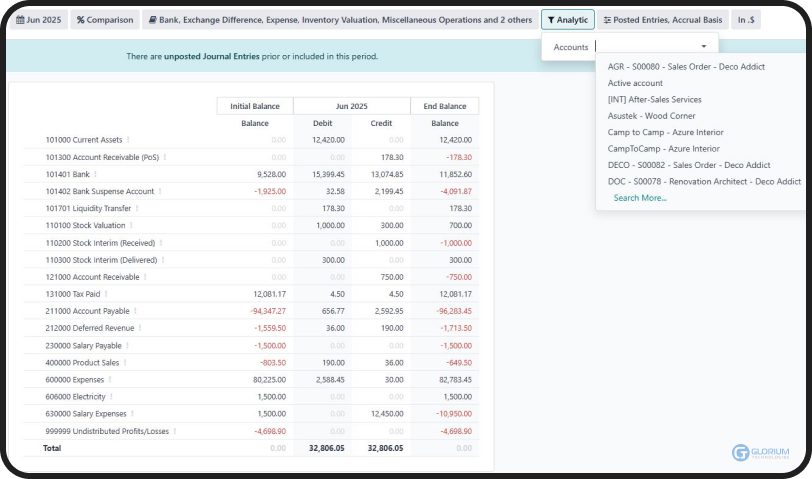The width and height of the screenshot is (812, 479).
Task: Click the unposted Journal Entries link
Action: [211, 56]
